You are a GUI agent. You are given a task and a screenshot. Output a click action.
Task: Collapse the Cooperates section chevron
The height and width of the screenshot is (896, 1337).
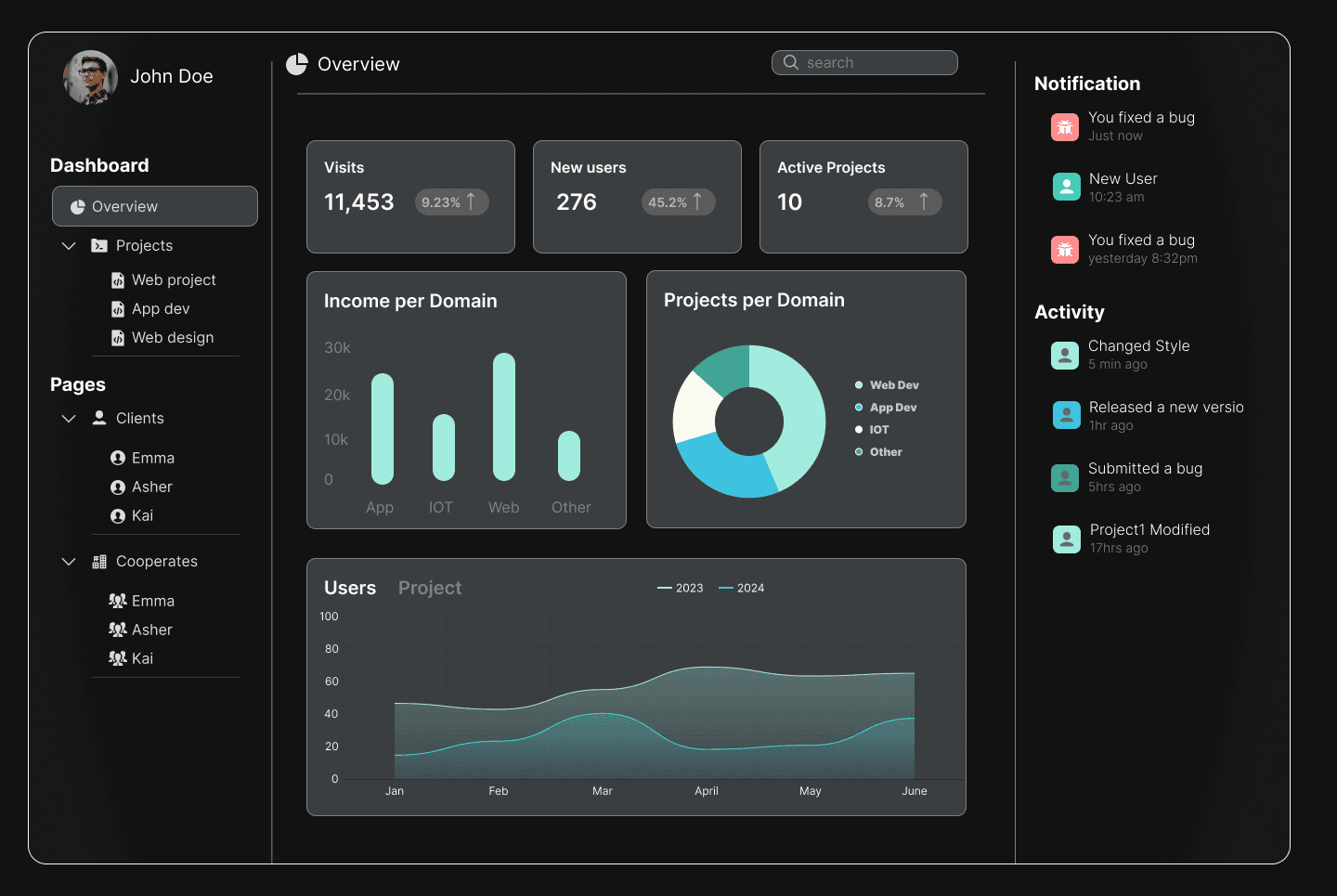[68, 561]
